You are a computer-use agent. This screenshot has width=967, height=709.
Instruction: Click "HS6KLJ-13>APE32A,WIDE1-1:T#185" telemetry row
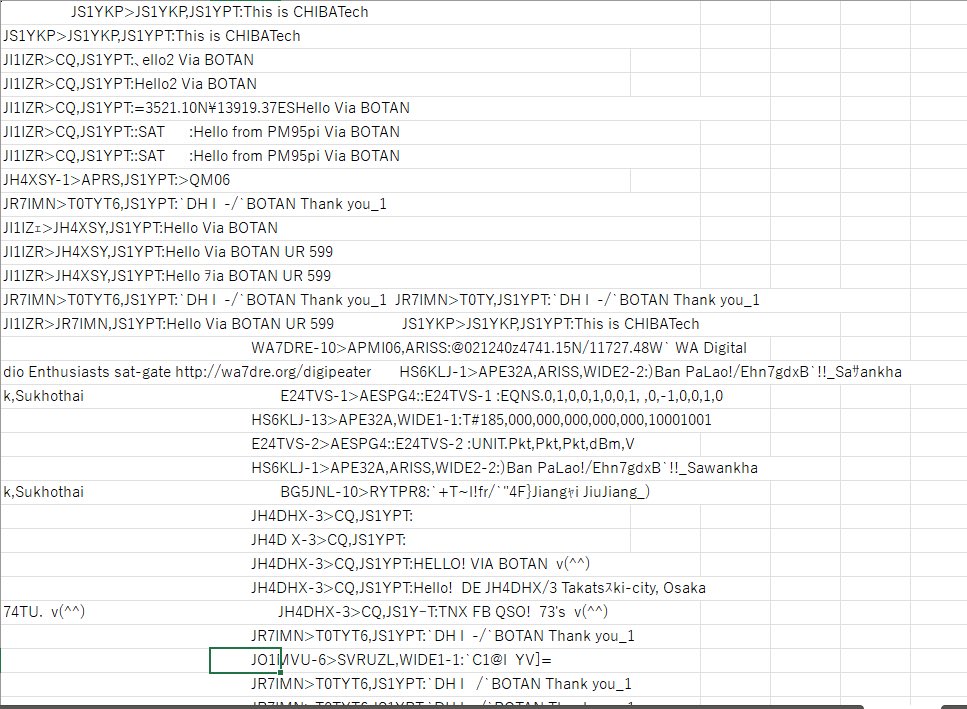coord(481,420)
